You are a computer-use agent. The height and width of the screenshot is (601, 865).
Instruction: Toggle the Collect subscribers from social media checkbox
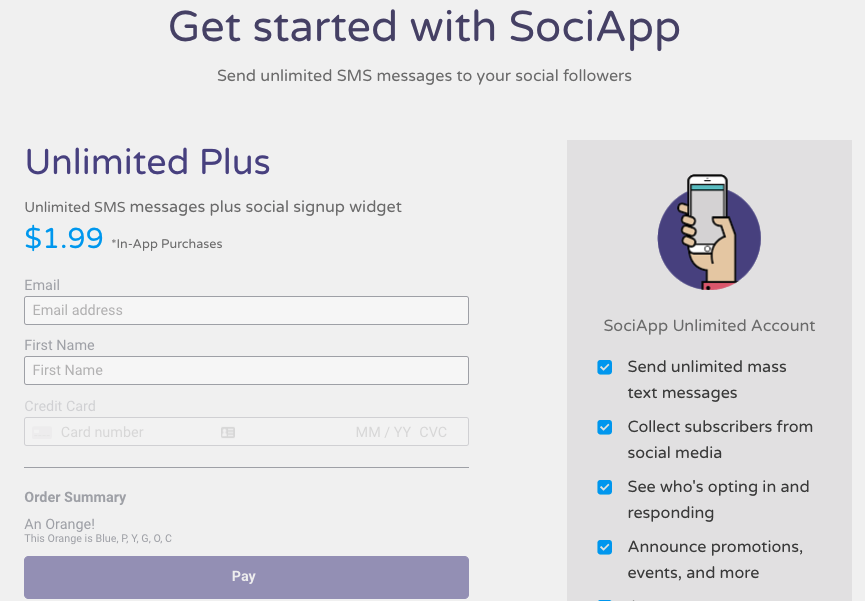click(x=605, y=427)
